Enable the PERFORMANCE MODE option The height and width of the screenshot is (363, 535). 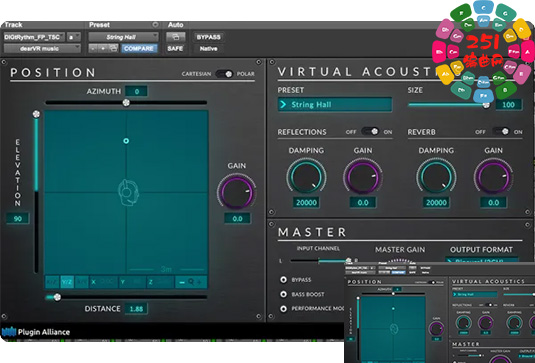click(283, 308)
